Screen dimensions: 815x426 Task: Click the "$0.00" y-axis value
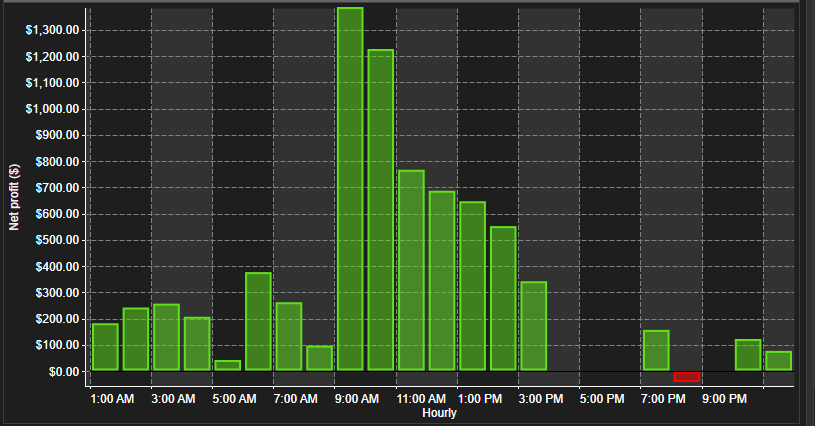pyautogui.click(x=64, y=371)
